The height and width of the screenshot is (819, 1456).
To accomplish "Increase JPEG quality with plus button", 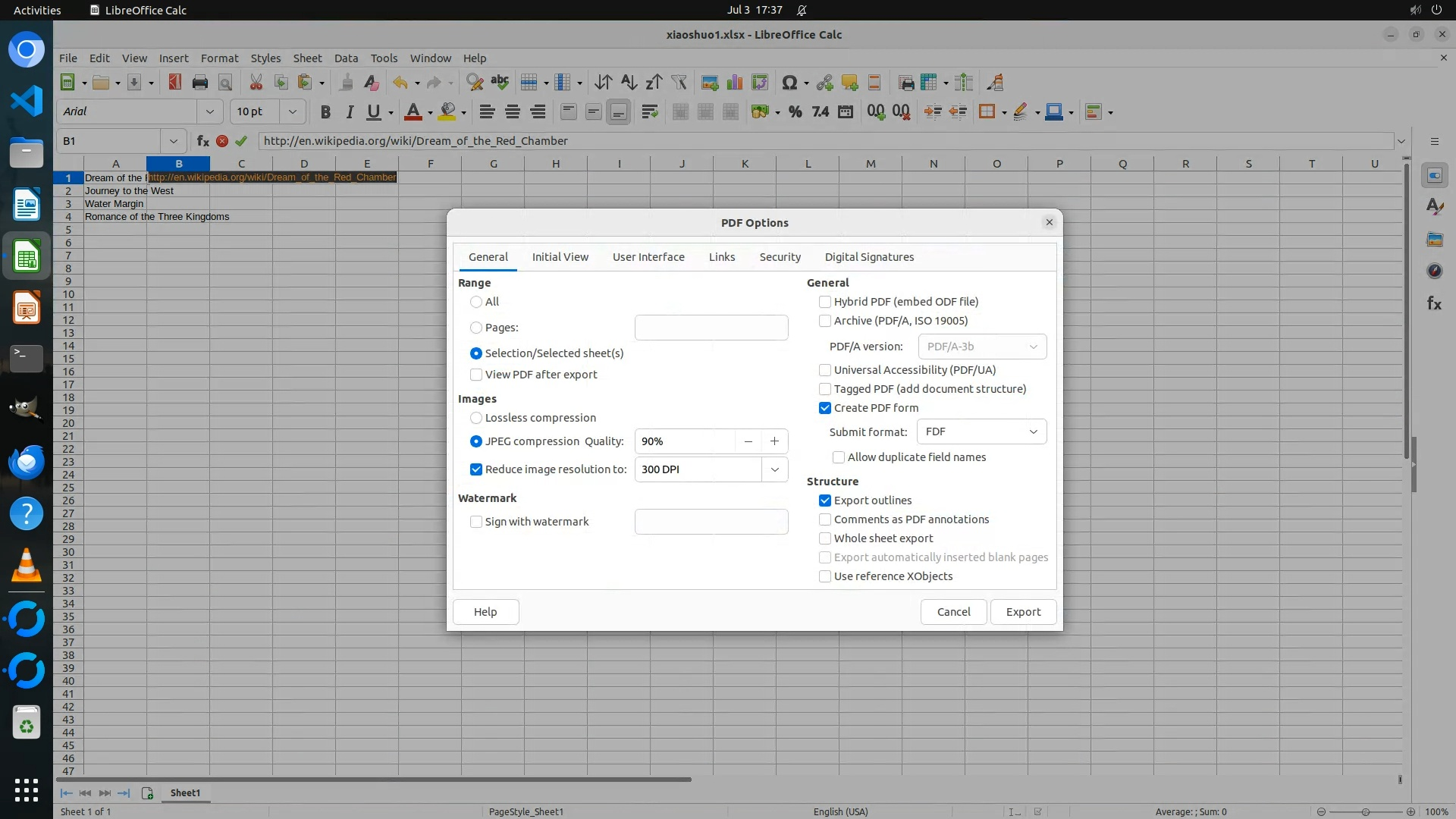I will pyautogui.click(x=774, y=441).
